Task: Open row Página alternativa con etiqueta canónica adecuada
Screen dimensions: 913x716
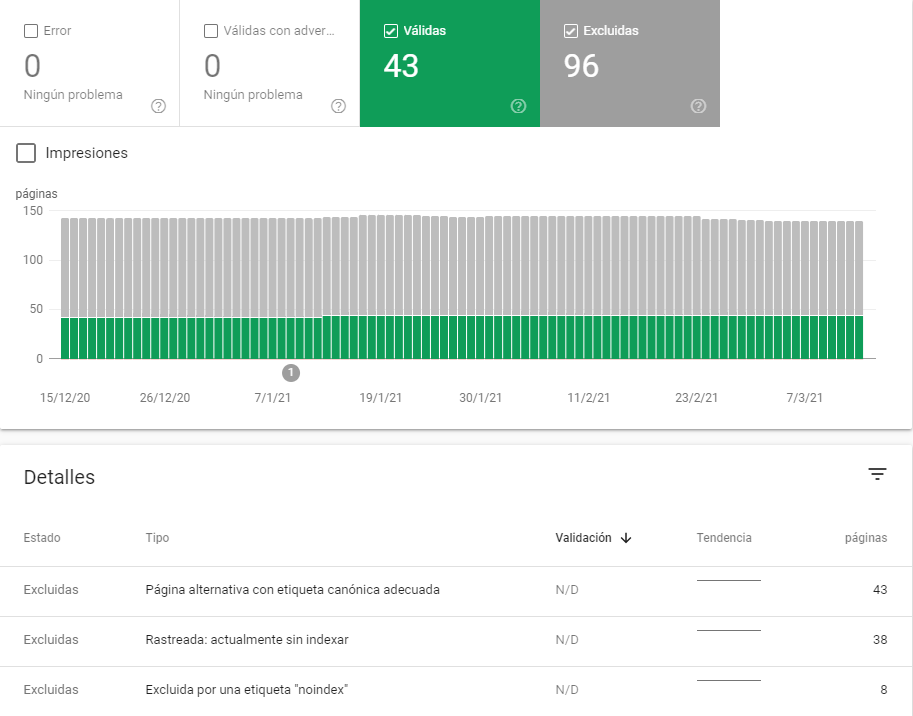Action: click(x=456, y=591)
